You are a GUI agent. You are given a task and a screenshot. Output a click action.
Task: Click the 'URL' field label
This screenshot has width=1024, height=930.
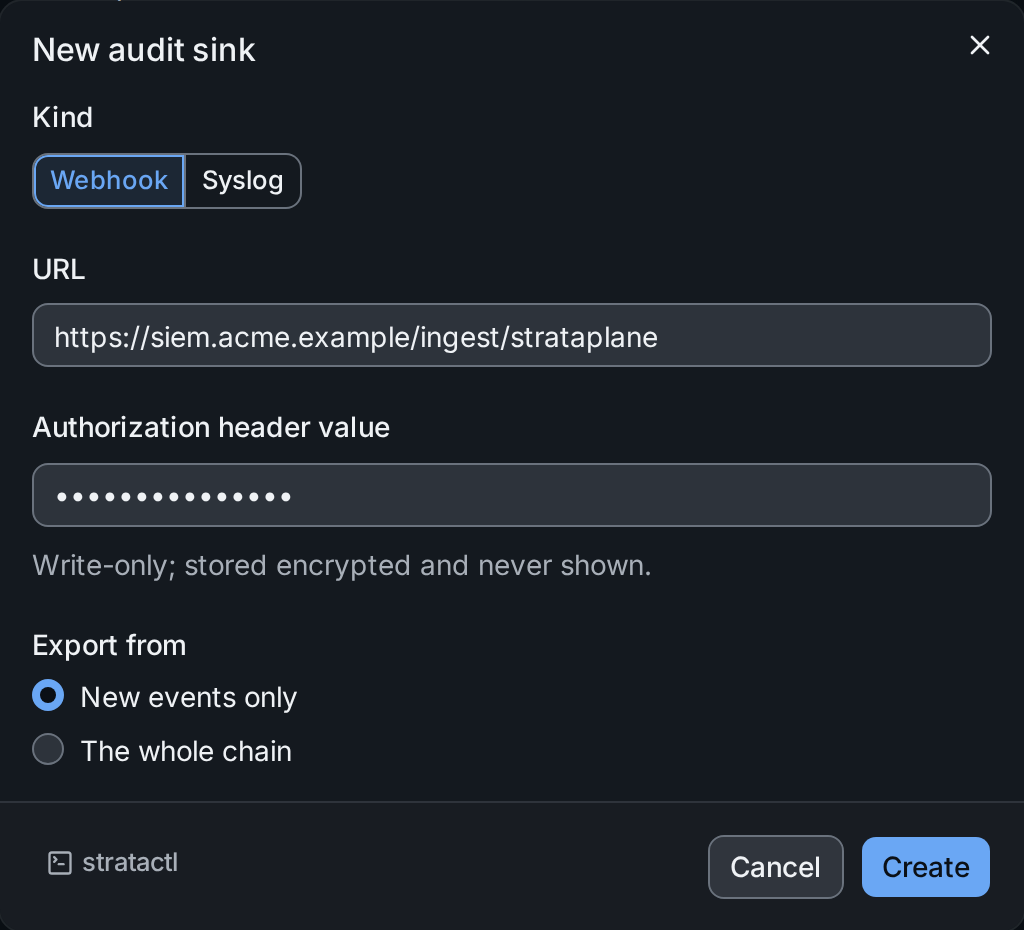(x=59, y=270)
